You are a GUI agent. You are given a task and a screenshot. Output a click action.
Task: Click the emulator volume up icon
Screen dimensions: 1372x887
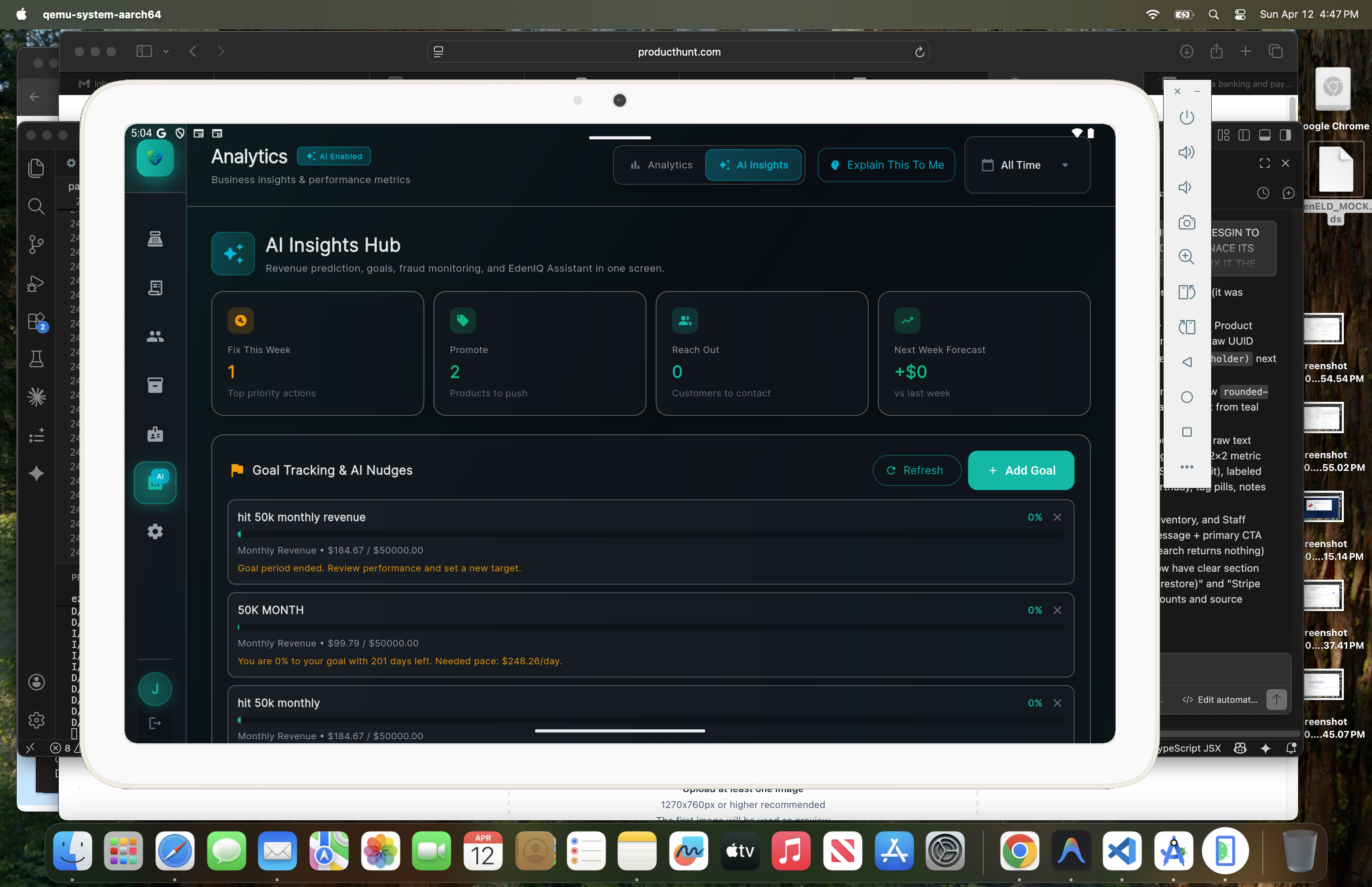tap(1186, 152)
